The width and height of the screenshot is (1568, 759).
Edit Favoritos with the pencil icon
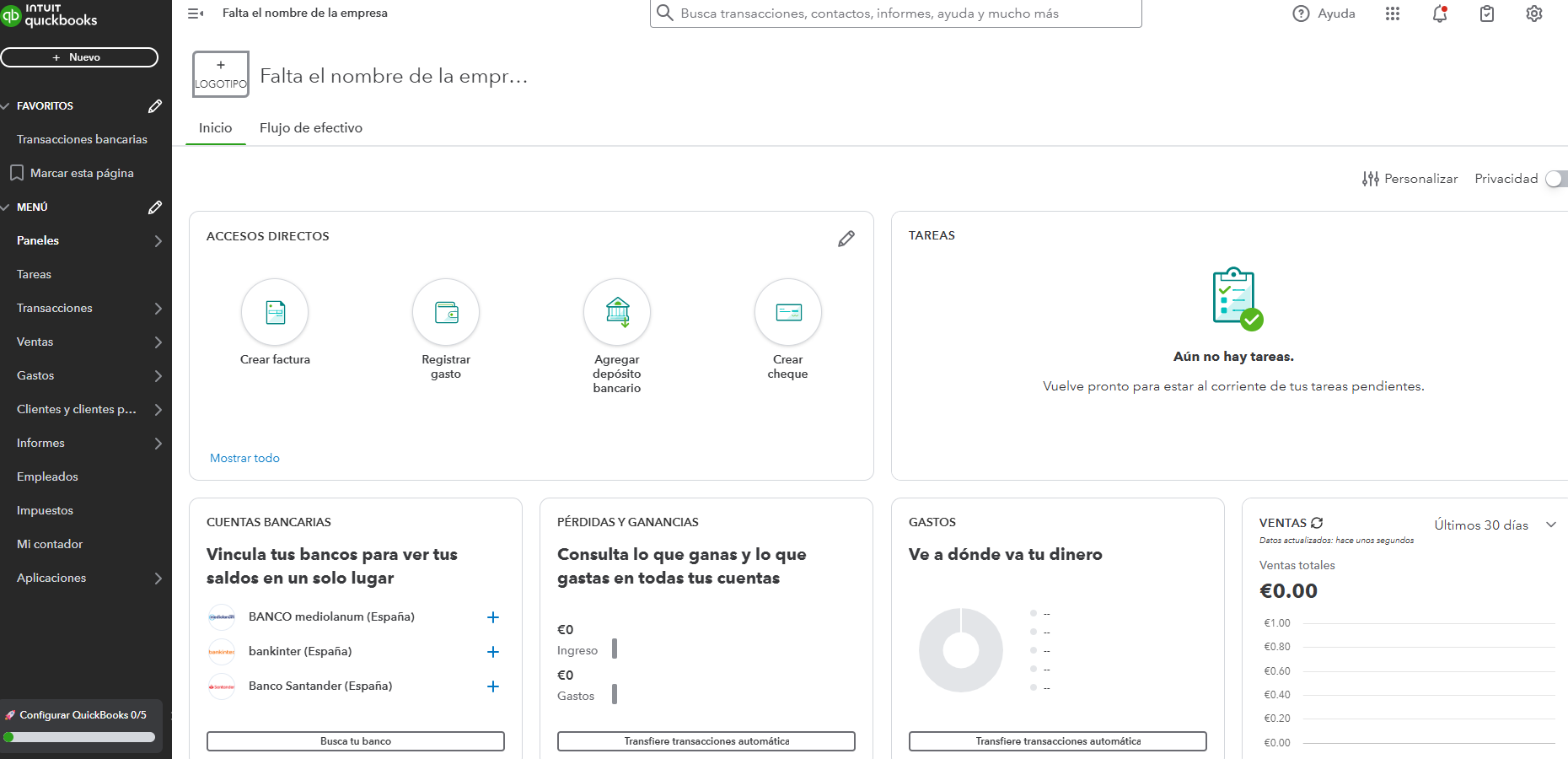point(155,106)
